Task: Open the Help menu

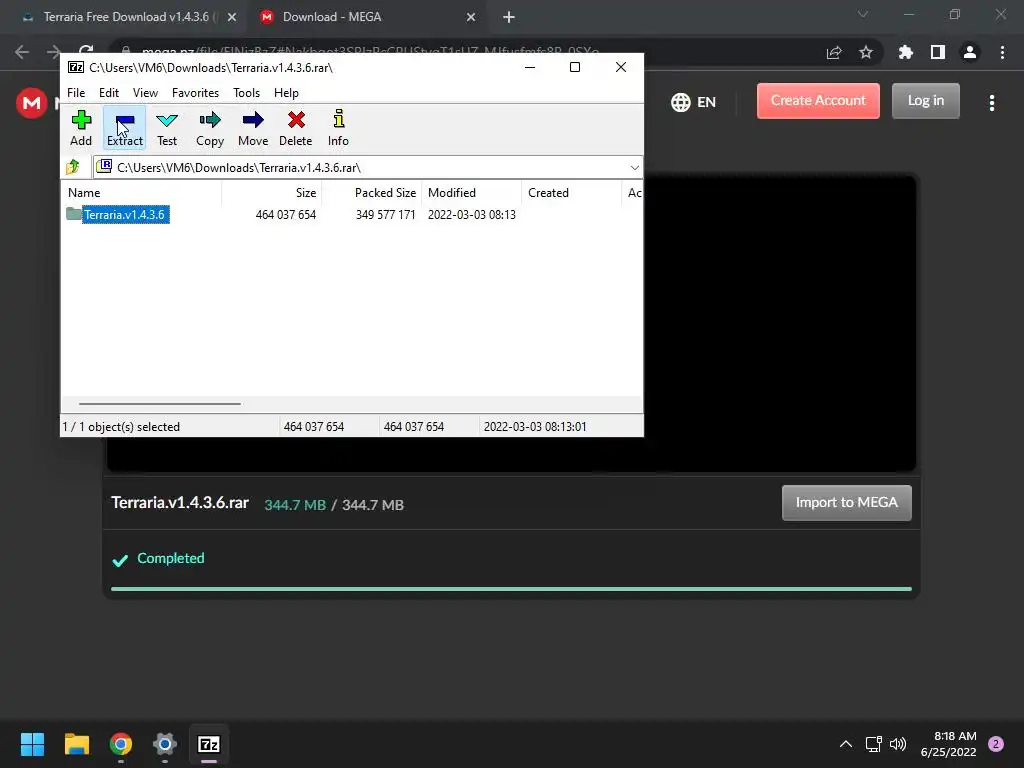Action: (x=286, y=93)
